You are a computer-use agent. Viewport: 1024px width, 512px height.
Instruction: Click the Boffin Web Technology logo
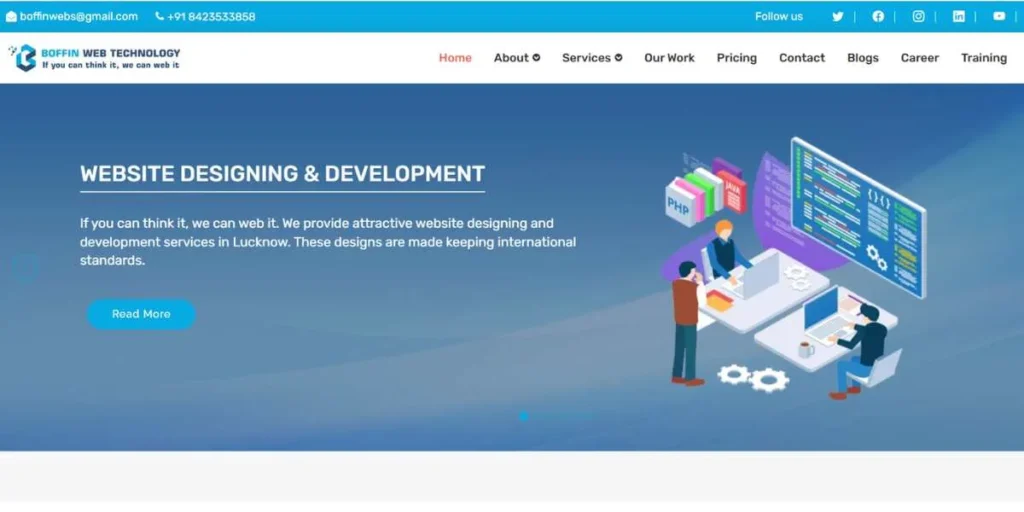tap(95, 57)
